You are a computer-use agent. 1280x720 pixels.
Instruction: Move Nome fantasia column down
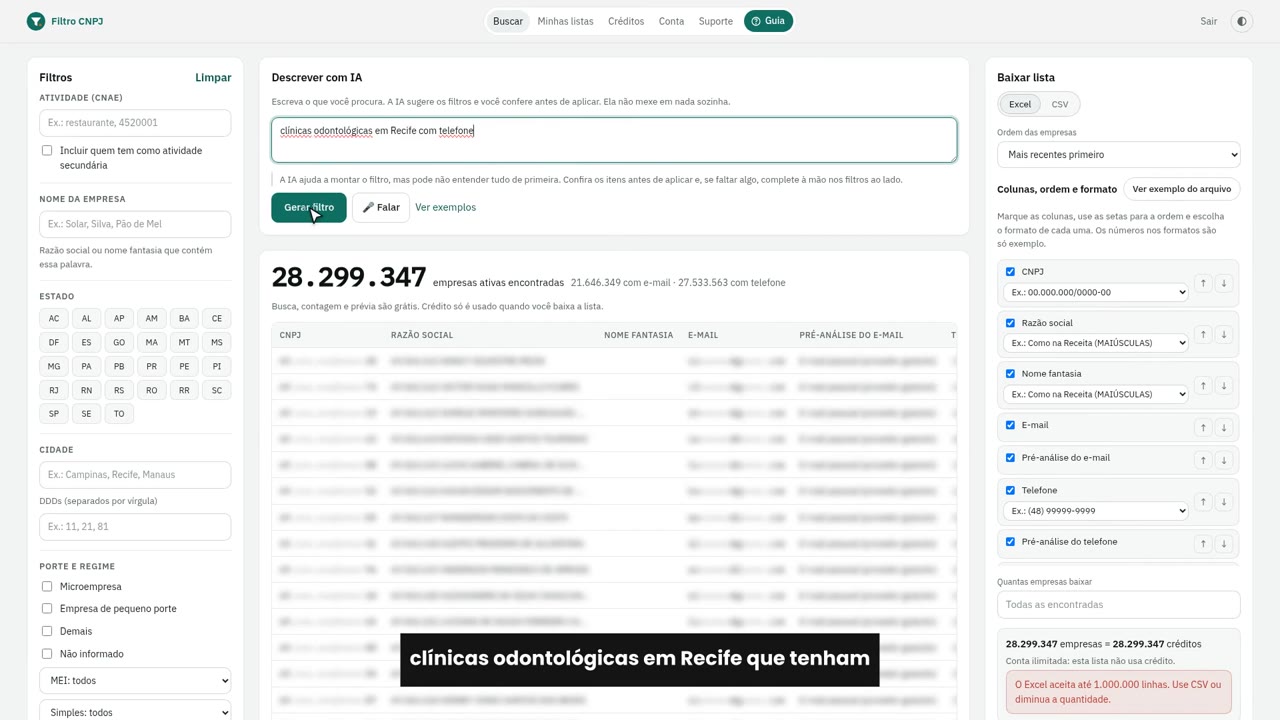[x=1223, y=386]
